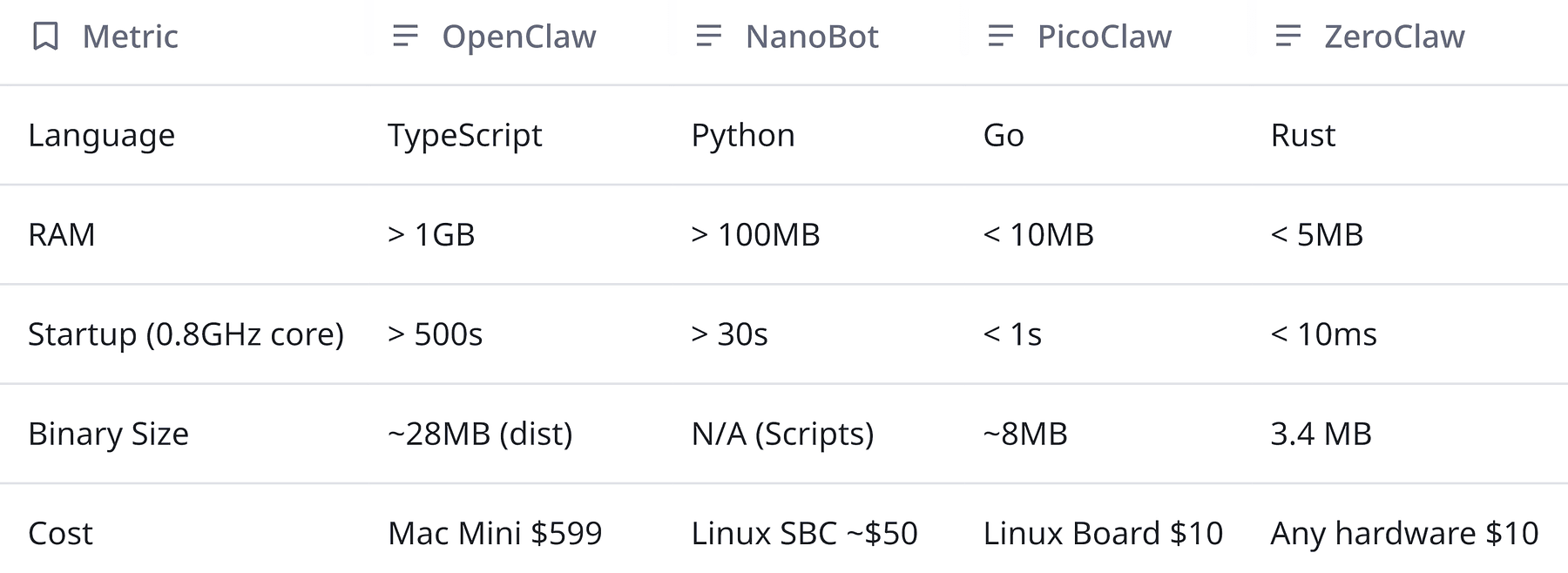This screenshot has width=1568, height=573.
Task: Click the Cost row title cell
Action: (60, 533)
